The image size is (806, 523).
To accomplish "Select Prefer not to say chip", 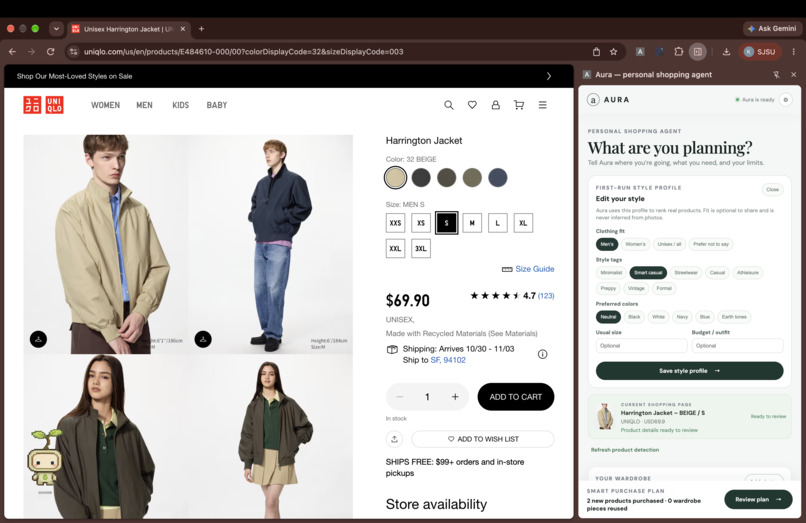I will (x=711, y=244).
